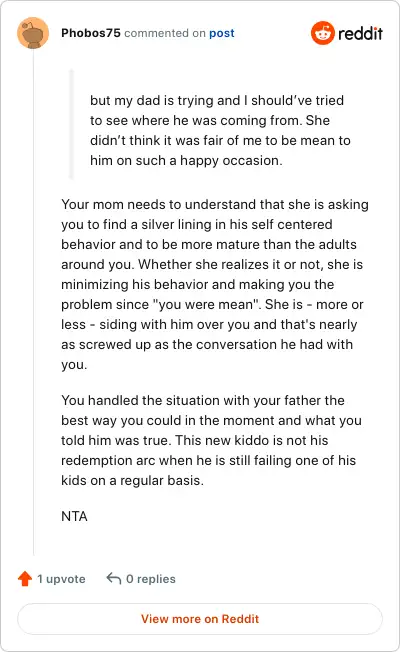Click the vertical comment thread line
This screenshot has width=400, height=652.
tap(33, 302)
